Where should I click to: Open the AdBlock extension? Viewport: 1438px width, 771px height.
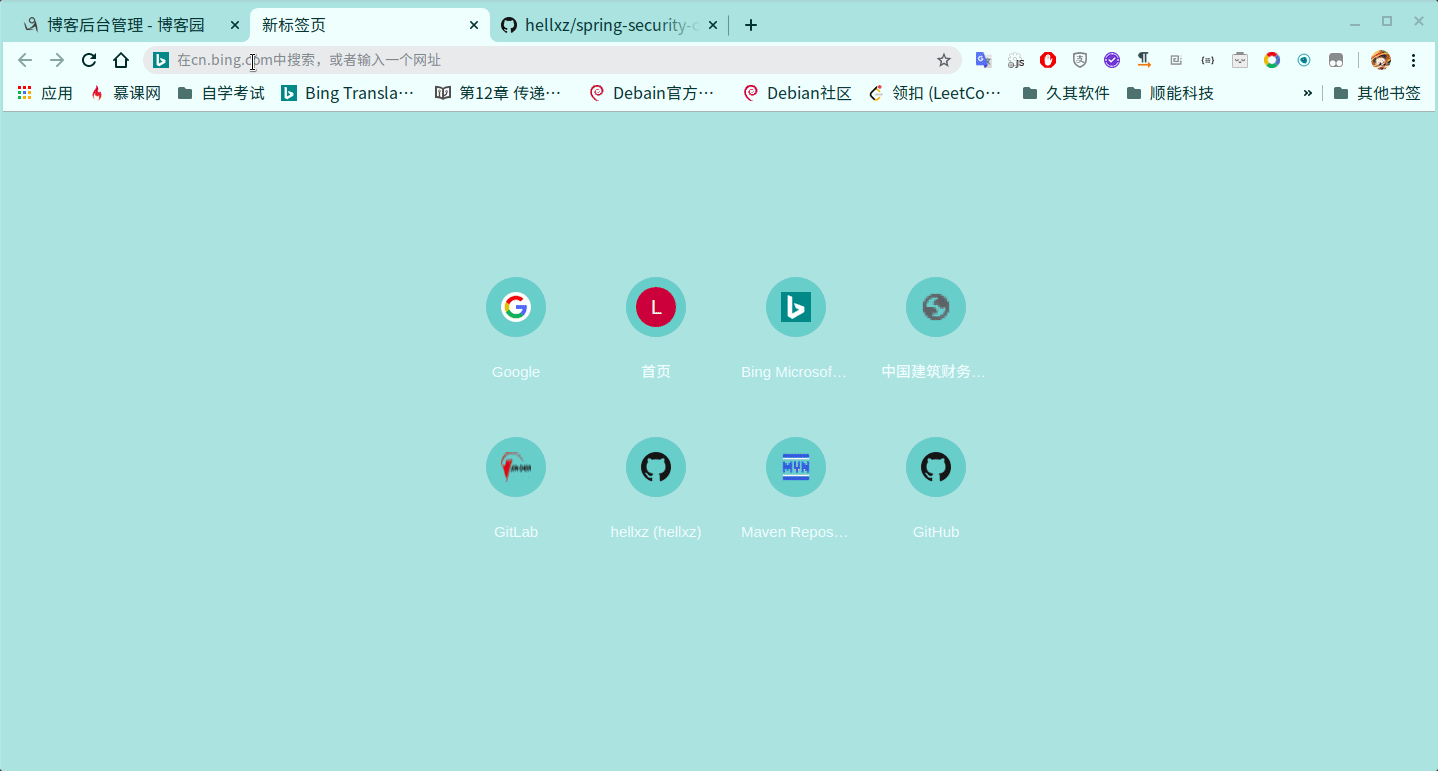tap(1047, 60)
